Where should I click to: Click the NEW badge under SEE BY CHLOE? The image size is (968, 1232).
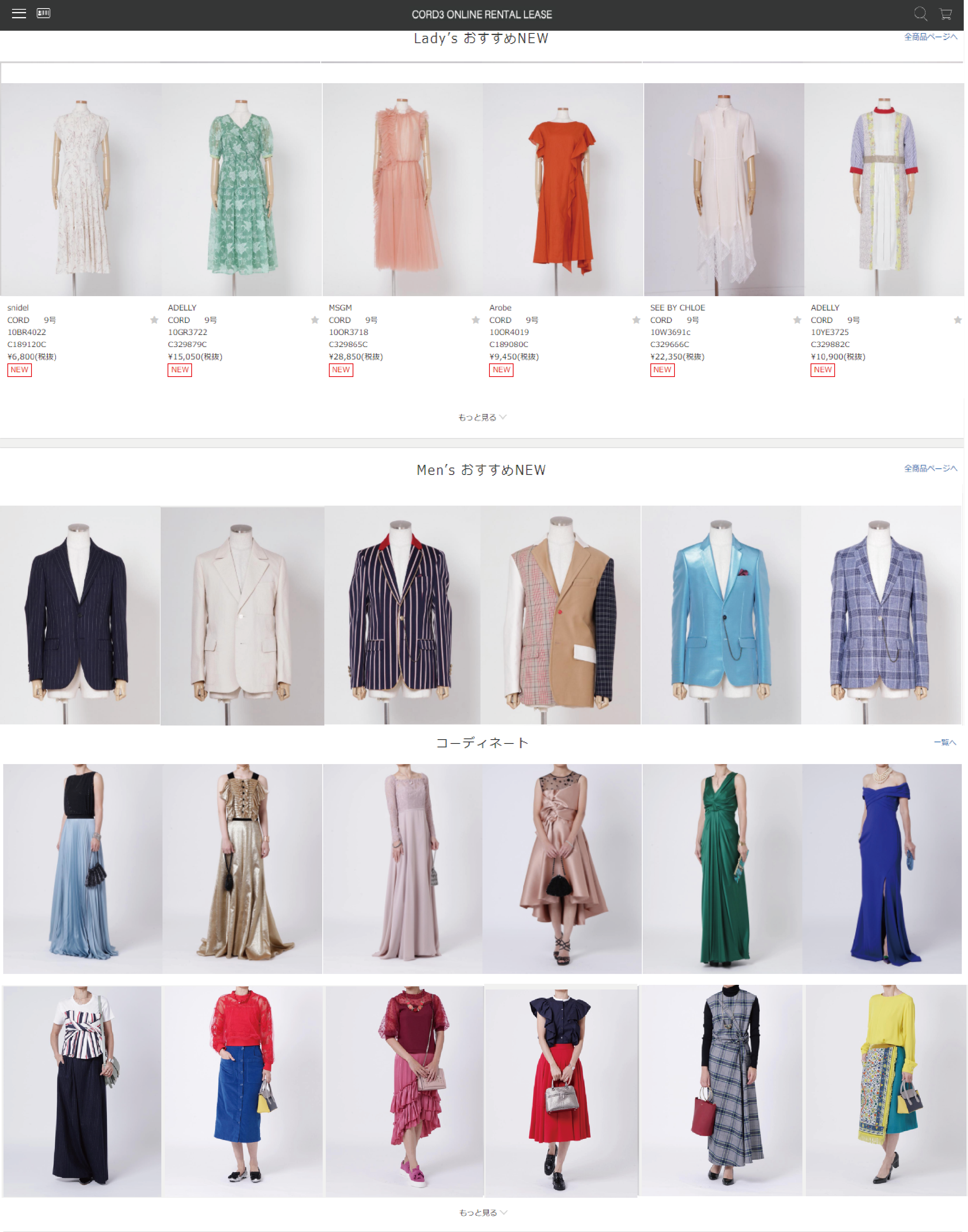pyautogui.click(x=662, y=370)
